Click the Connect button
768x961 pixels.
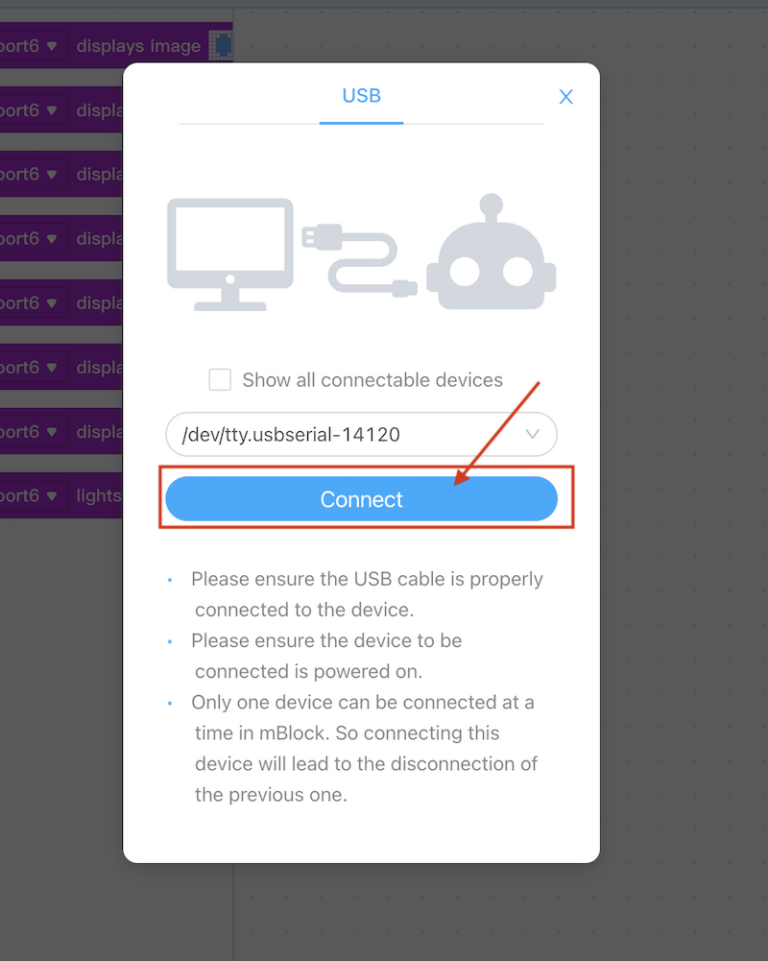click(361, 499)
